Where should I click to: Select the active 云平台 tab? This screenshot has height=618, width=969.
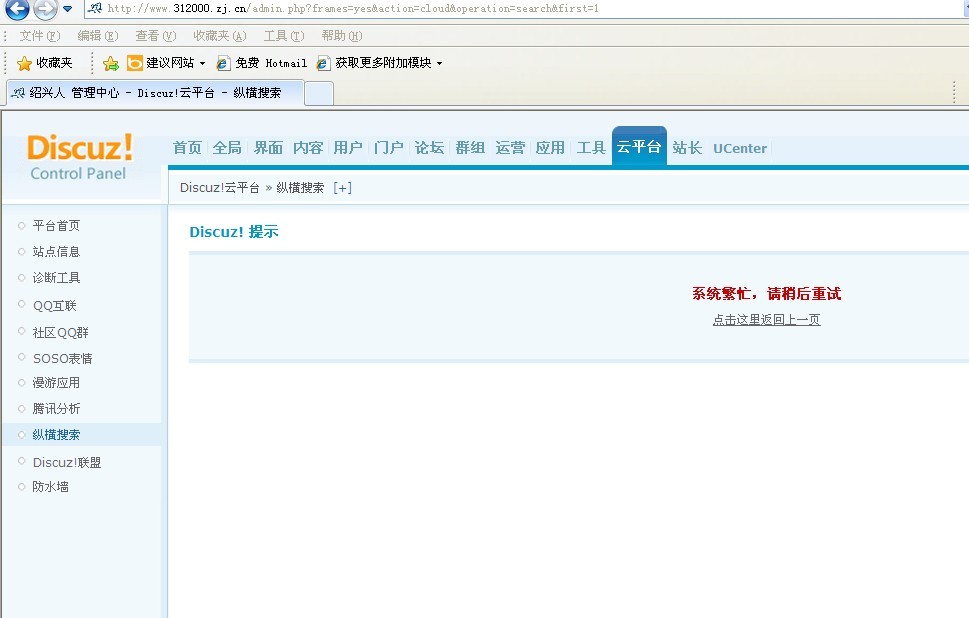639,146
